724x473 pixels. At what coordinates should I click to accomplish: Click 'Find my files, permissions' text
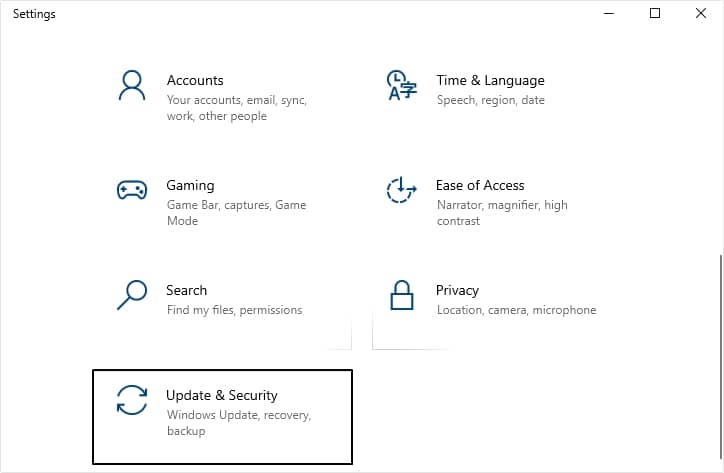[x=235, y=310]
